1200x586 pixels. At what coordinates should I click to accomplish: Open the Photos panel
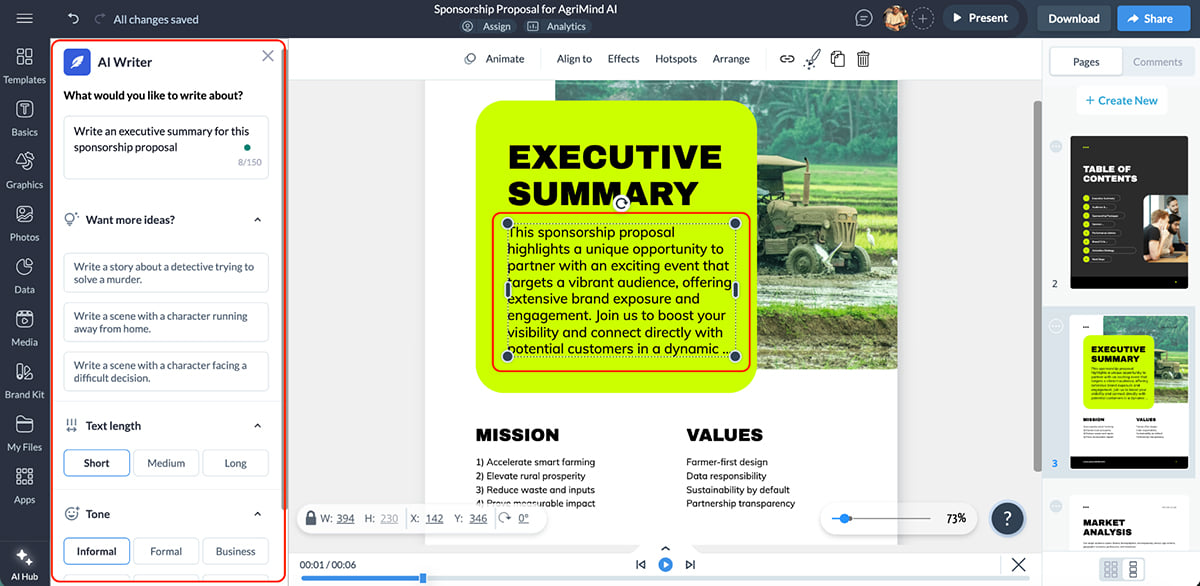(24, 222)
